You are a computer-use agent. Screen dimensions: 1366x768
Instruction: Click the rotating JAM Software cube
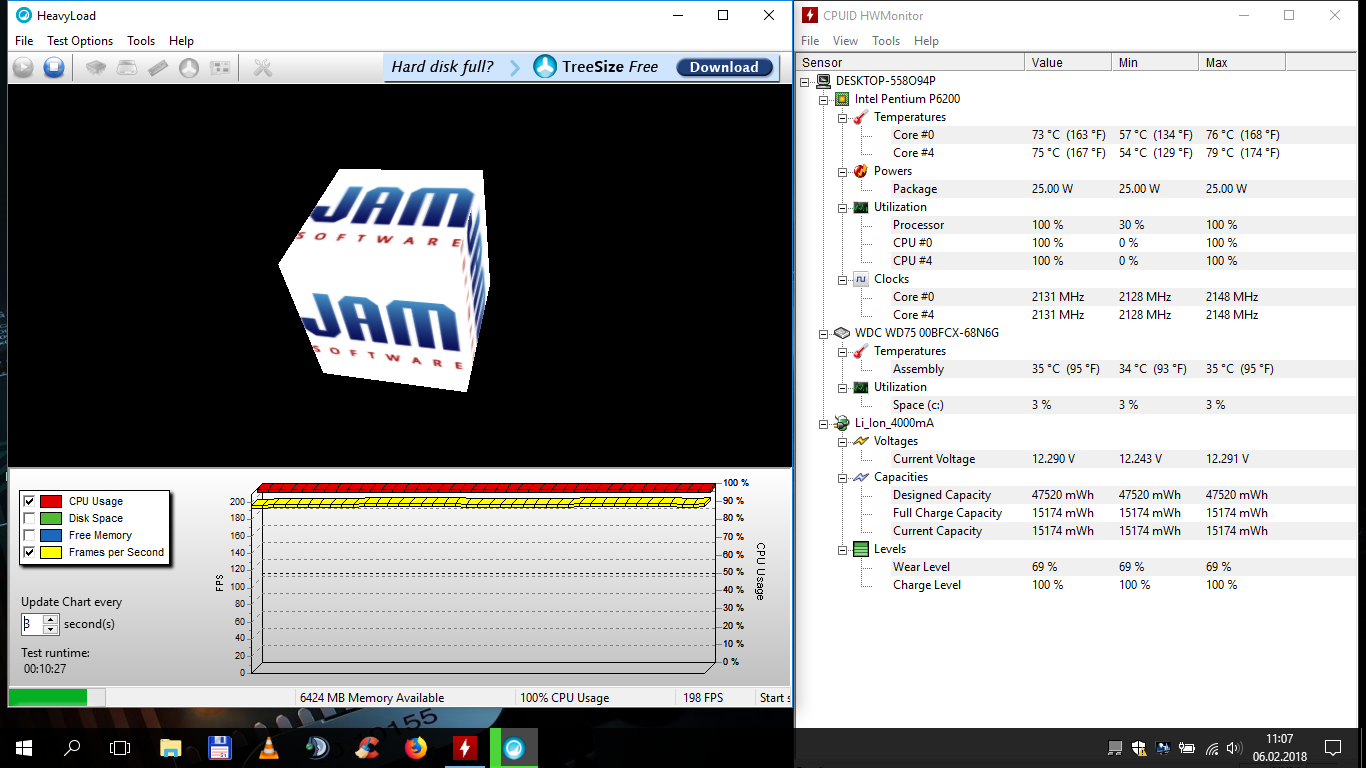(383, 279)
